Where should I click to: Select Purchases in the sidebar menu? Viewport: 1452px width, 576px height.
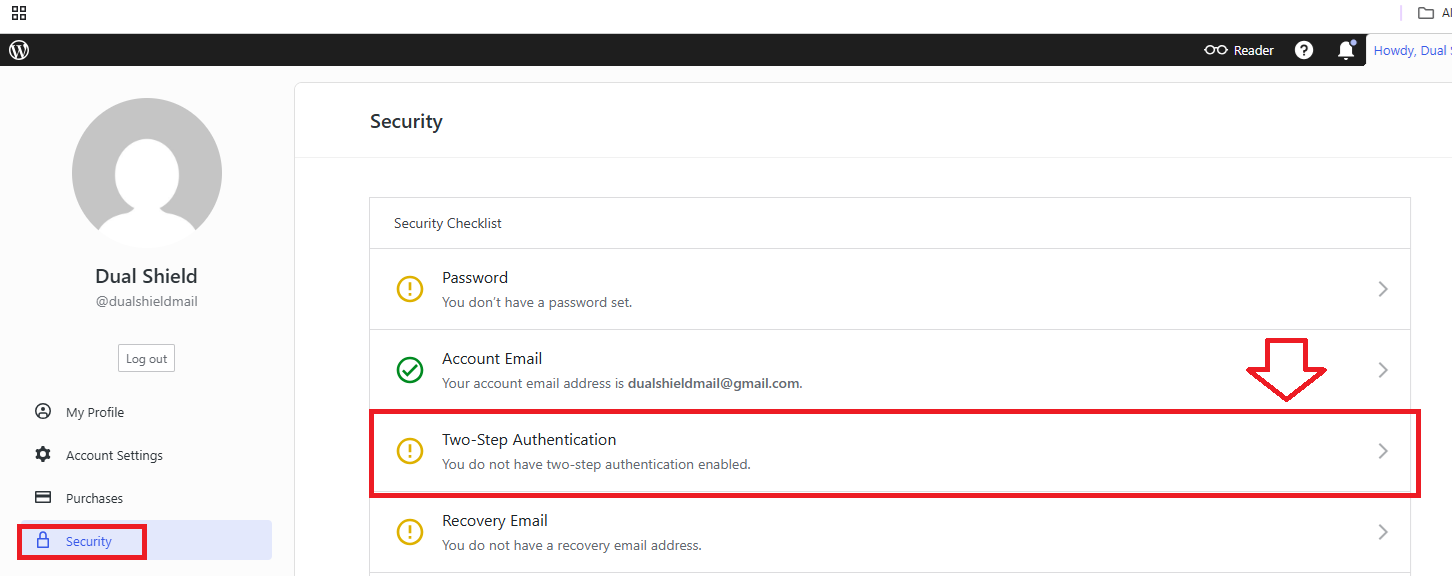(94, 498)
